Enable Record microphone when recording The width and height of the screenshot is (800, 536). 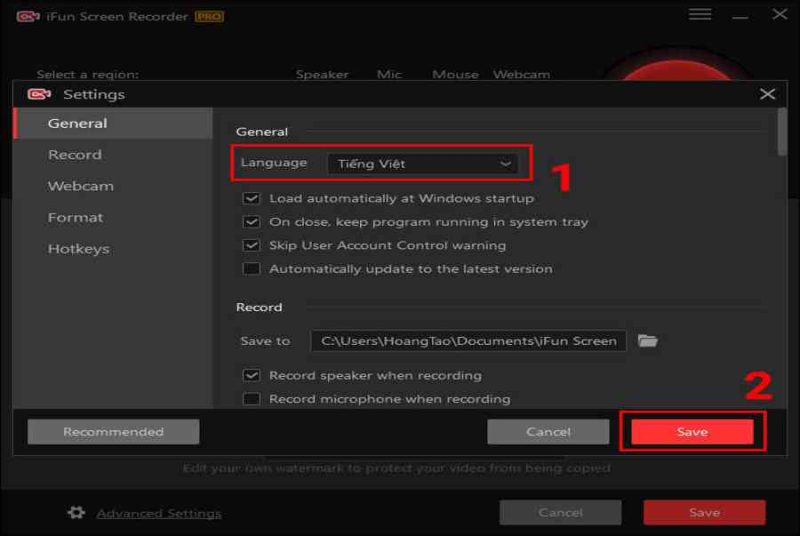[x=251, y=399]
